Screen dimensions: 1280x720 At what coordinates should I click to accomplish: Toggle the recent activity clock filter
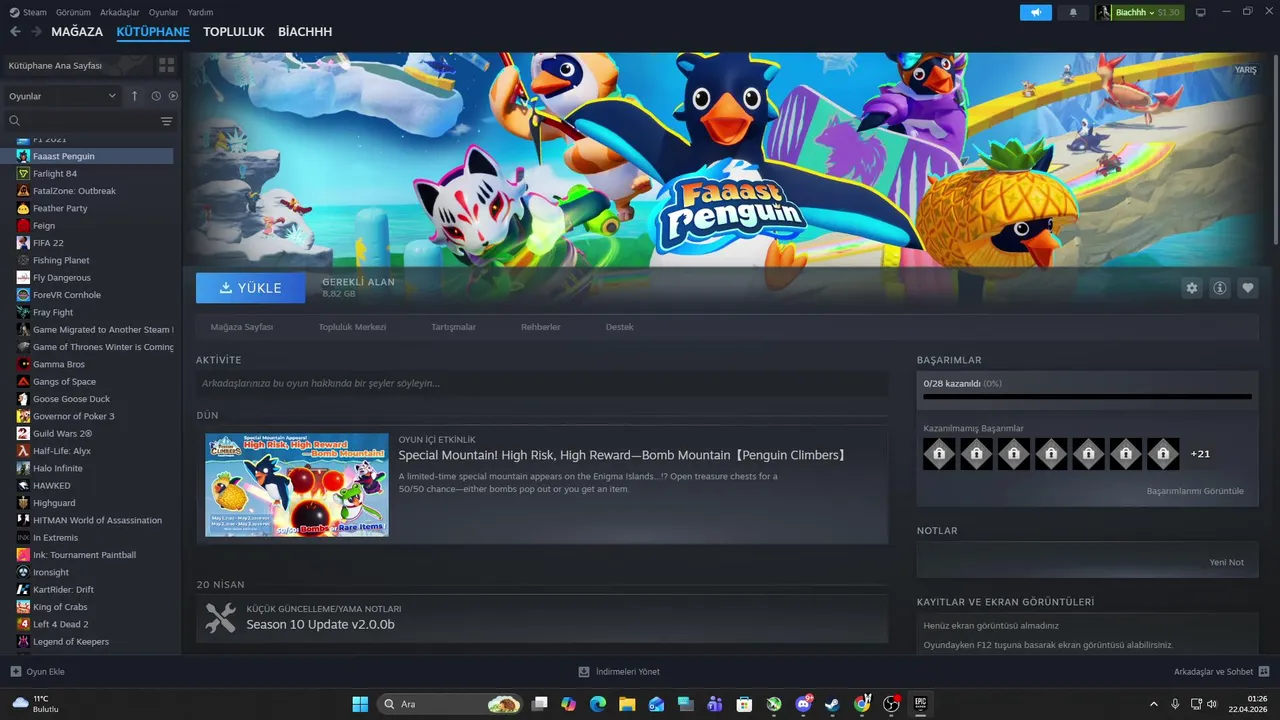(x=156, y=96)
